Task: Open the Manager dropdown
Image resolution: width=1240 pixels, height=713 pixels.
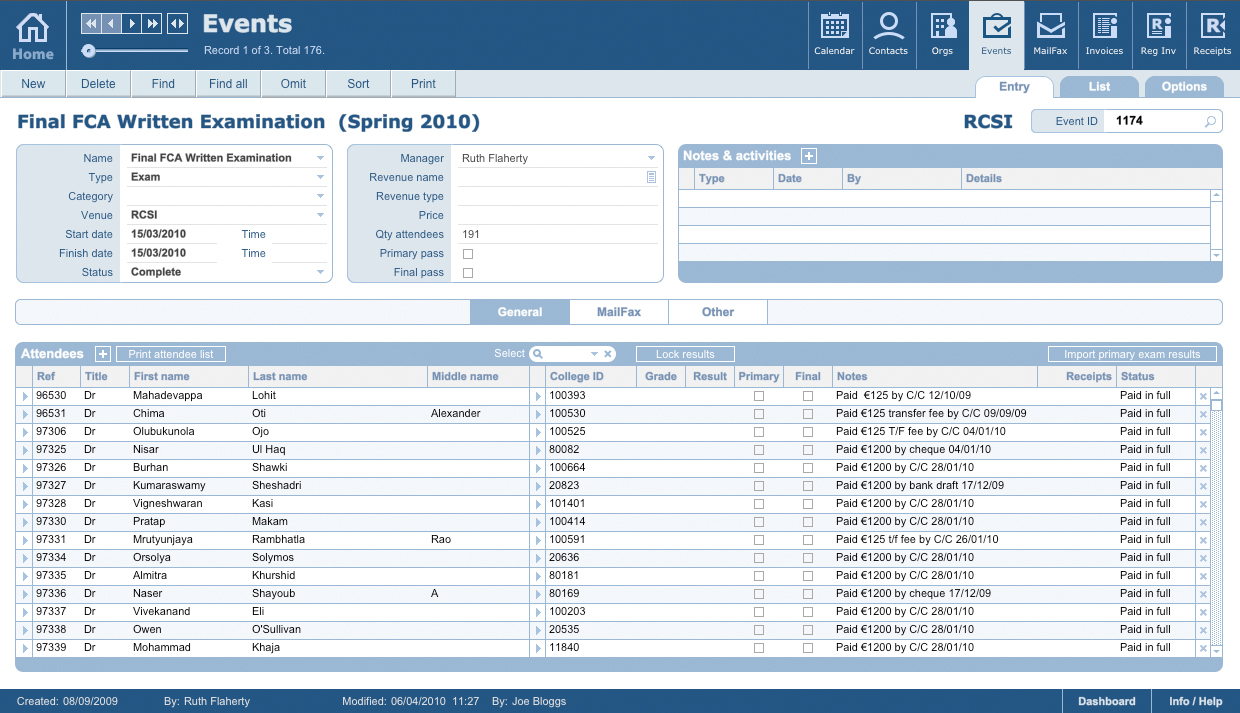Action: [651, 158]
